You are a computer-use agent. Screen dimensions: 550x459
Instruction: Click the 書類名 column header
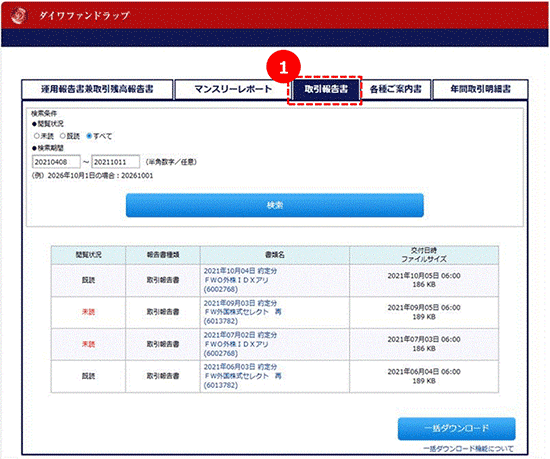(275, 255)
